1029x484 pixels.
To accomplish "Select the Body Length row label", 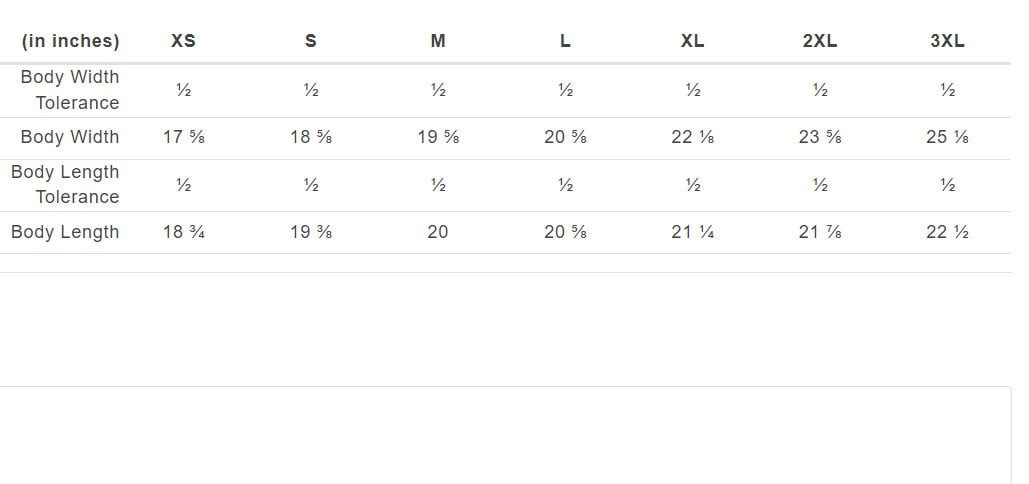I will tap(65, 232).
